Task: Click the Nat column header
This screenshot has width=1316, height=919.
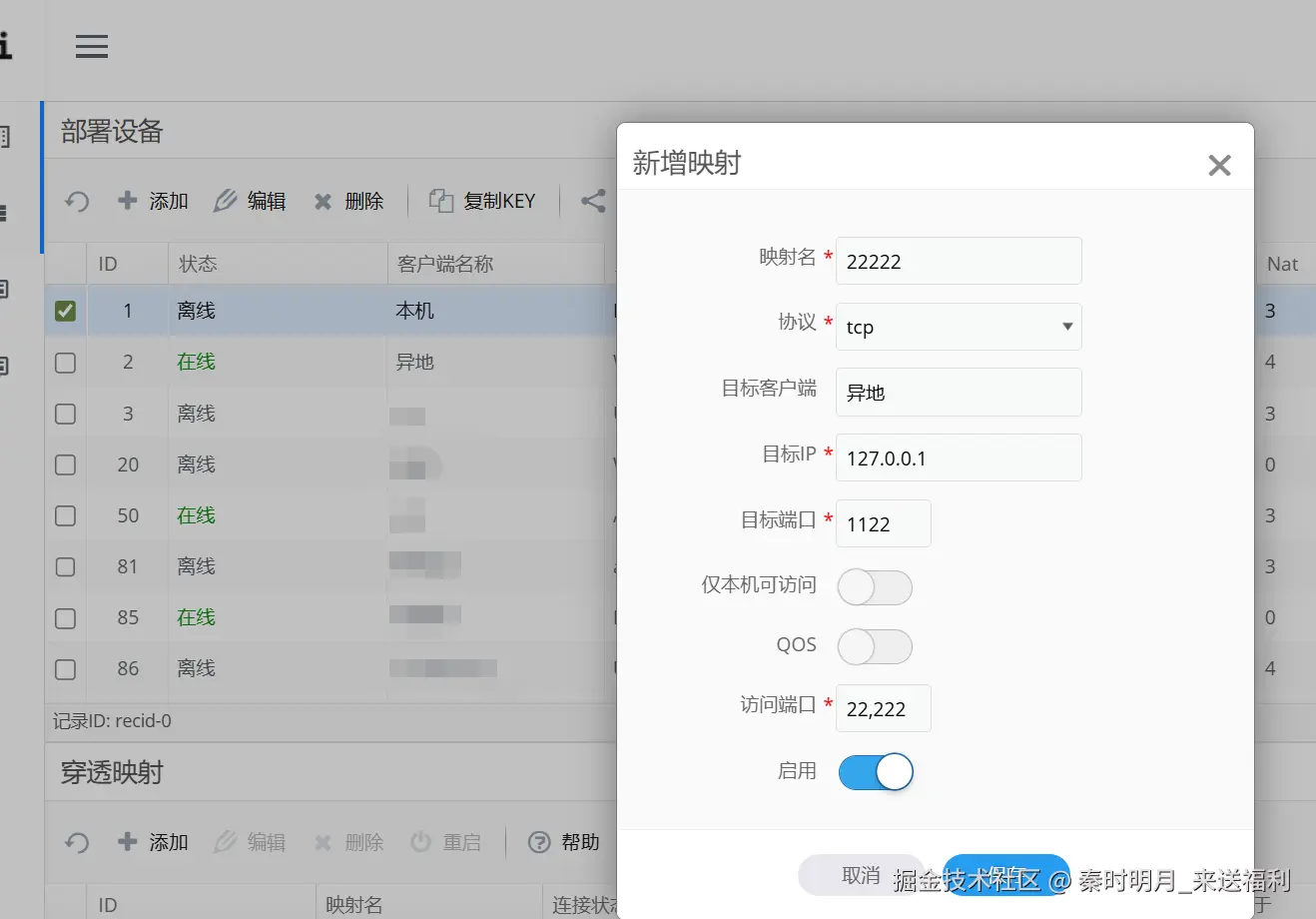Action: 1286,264
